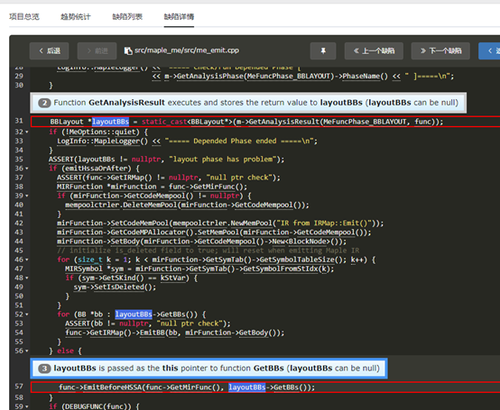This screenshot has height=410, width=500.
Task: Collapse the code fold at line 32
Action: [x=27, y=132]
